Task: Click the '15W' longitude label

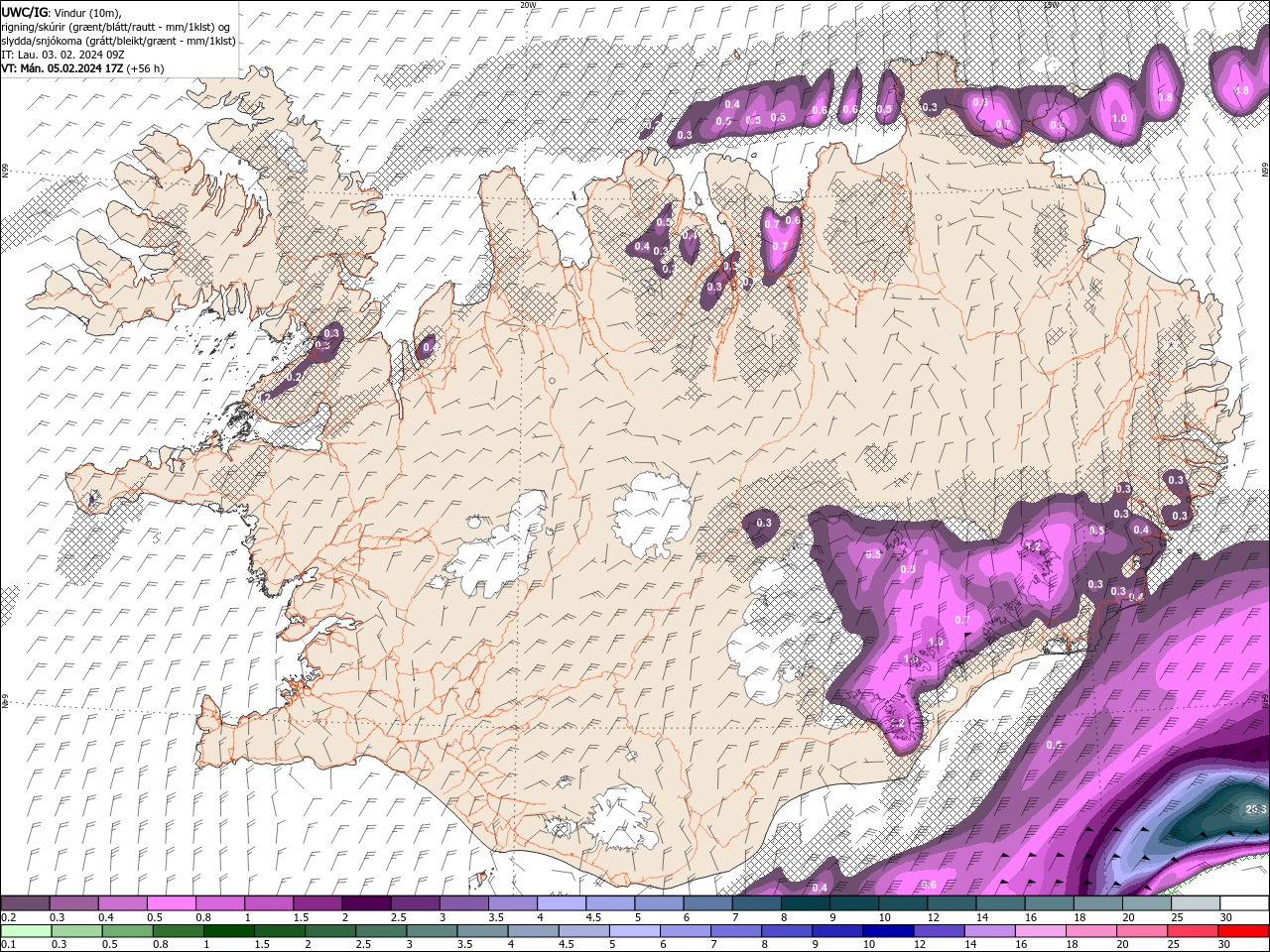Action: click(x=1051, y=5)
